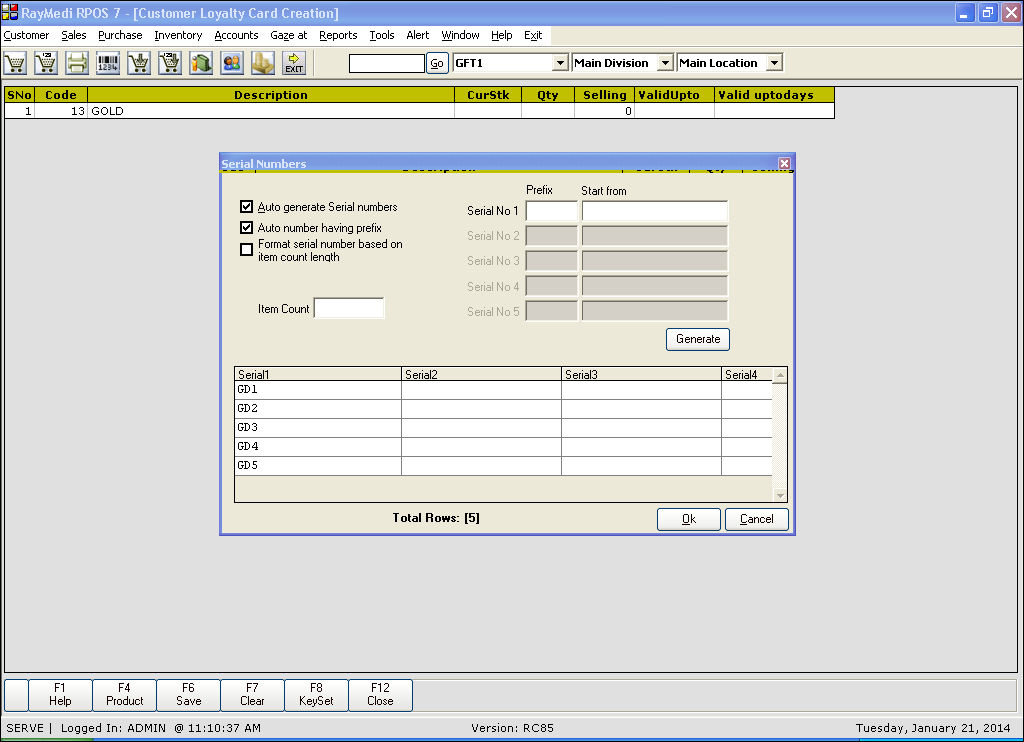The image size is (1024, 742).
Task: Open the Inventory menu
Action: tap(178, 35)
